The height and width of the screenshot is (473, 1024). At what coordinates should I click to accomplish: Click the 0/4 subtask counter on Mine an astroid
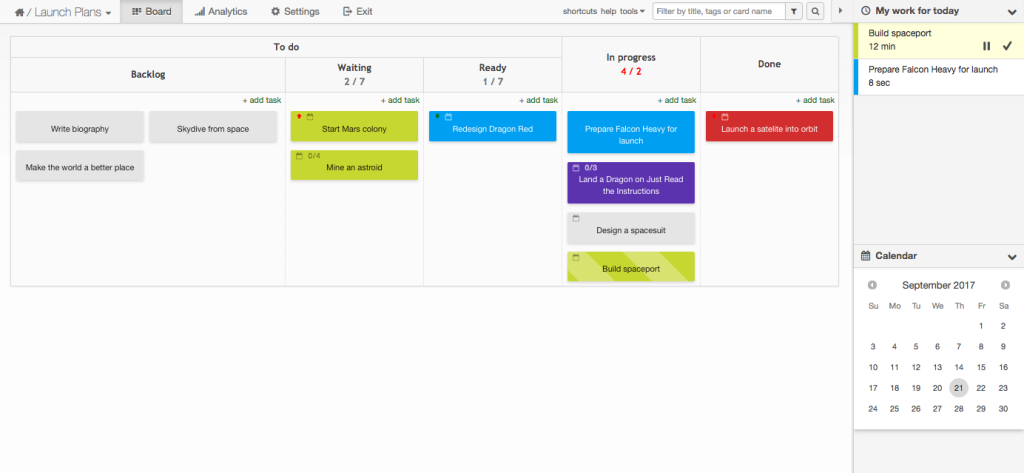tap(314, 156)
